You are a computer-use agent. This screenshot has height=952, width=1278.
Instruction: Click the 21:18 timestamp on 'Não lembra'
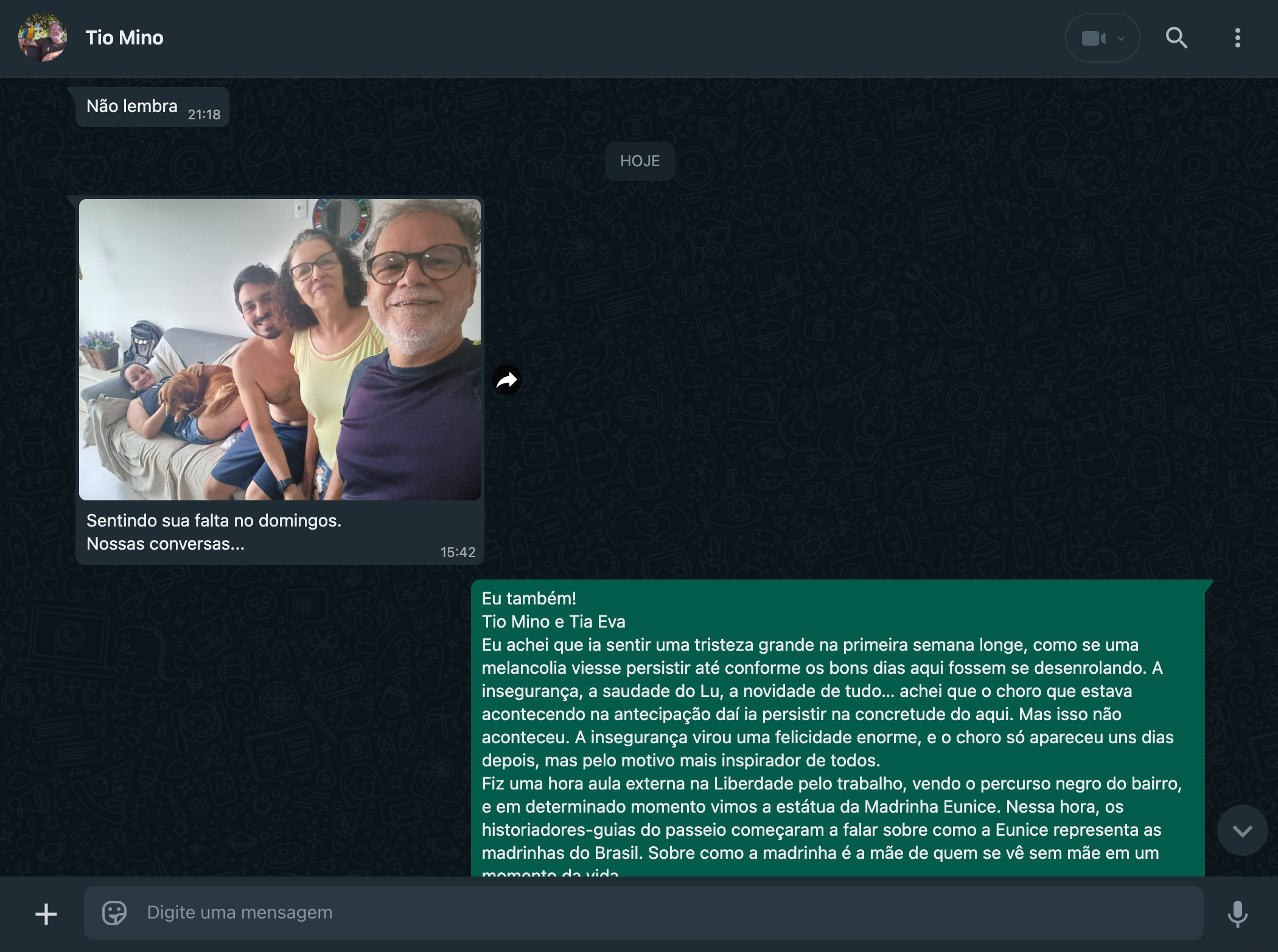pos(204,114)
